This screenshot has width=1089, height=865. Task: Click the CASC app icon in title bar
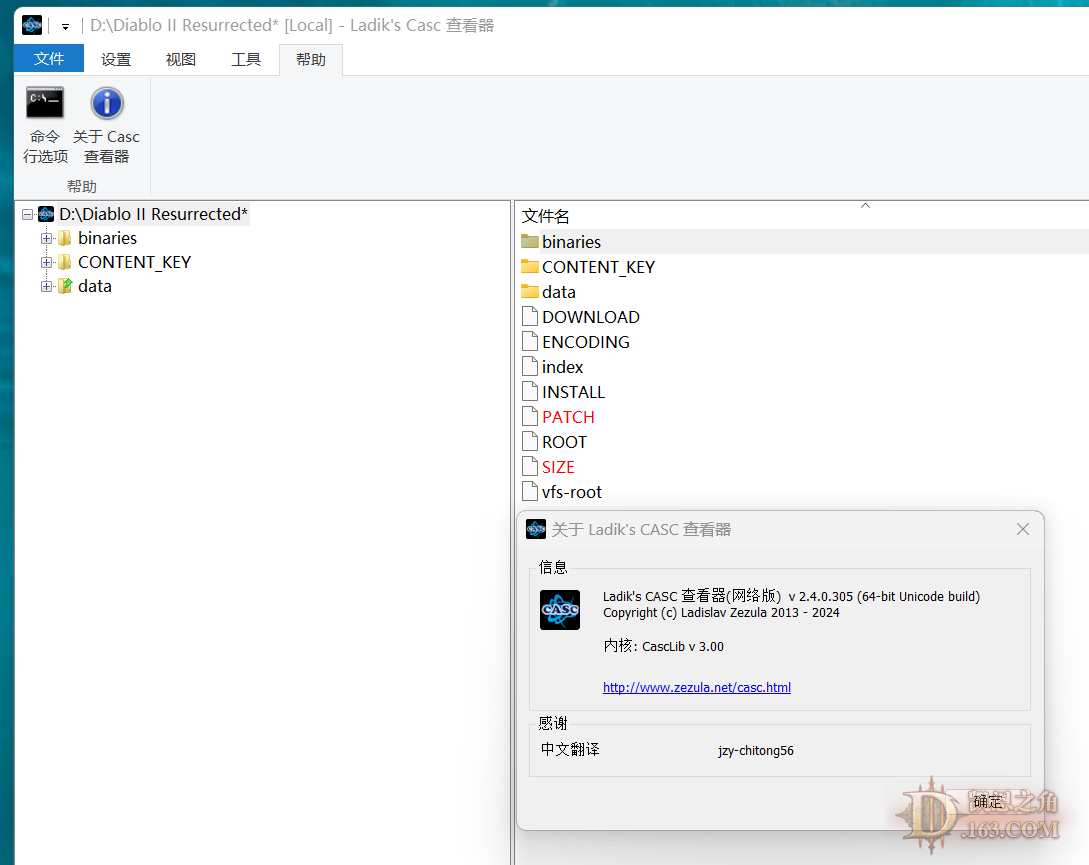point(32,26)
